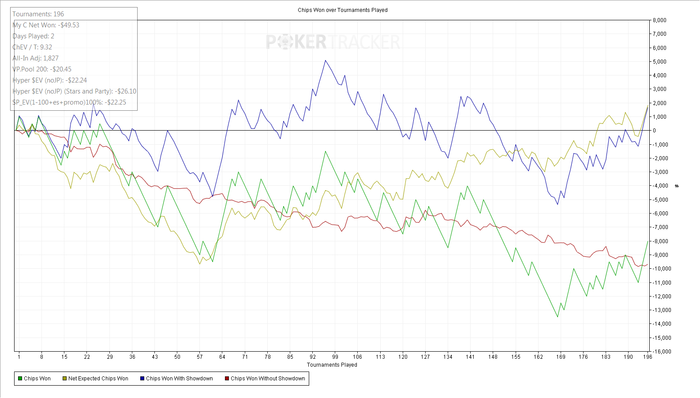Click the 'My C Net Won: -$49.53' stat
The width and height of the screenshot is (700, 398).
(46, 25)
